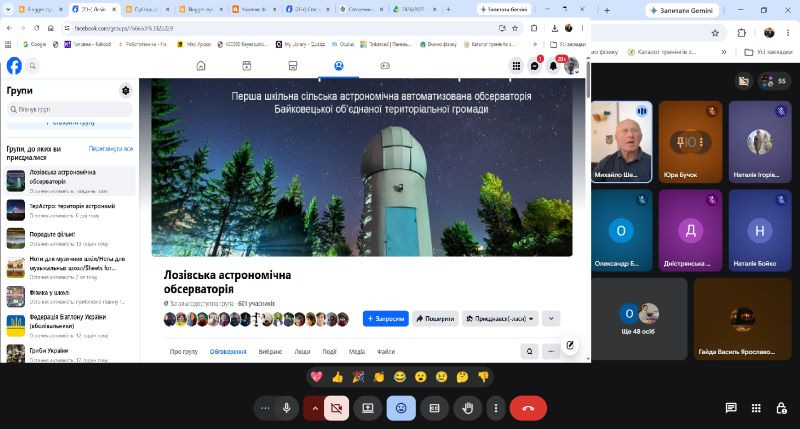Open the Facebook Gaming icon
800x429 pixels.
(x=385, y=66)
